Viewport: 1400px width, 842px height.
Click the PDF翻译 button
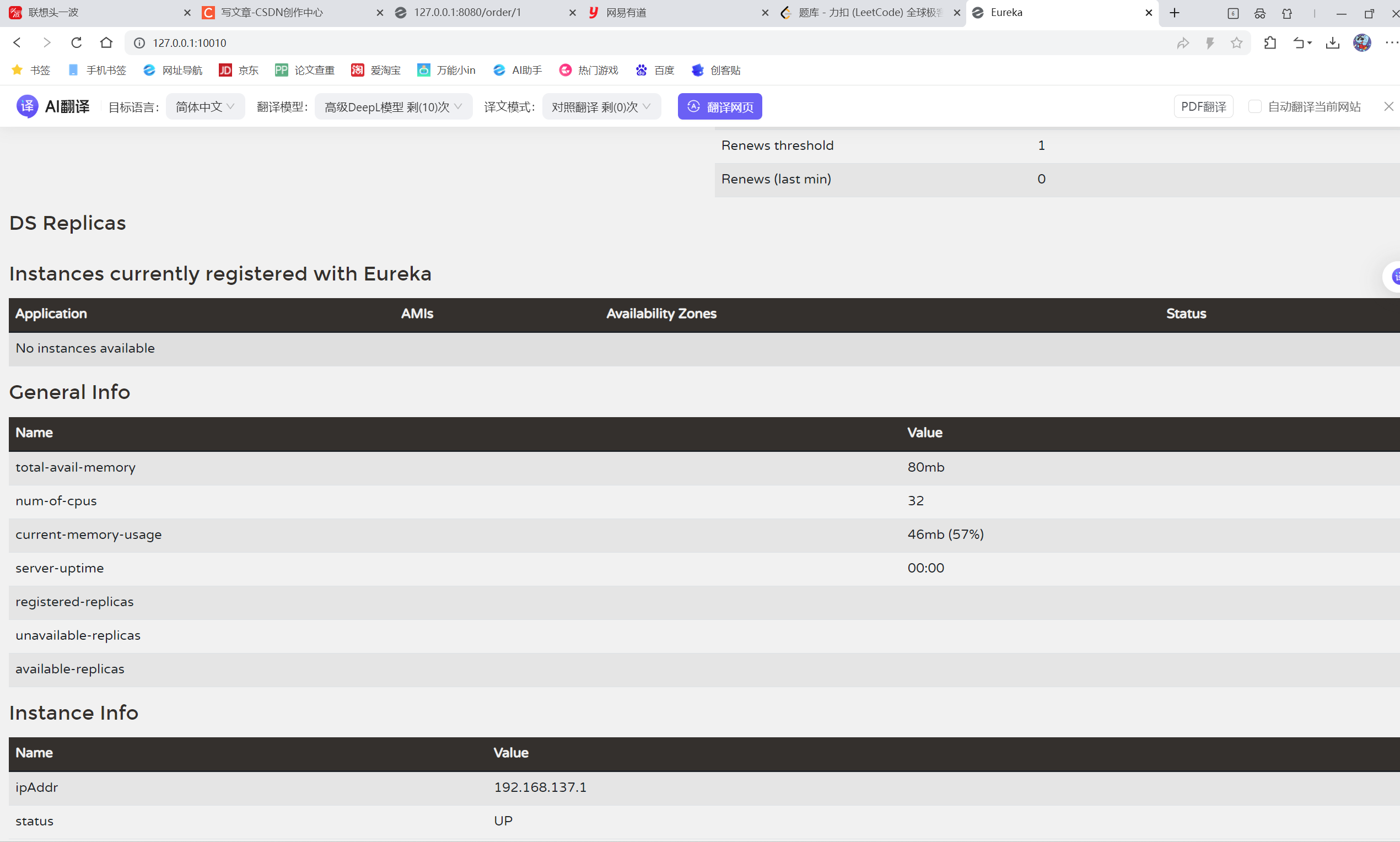[x=1203, y=107]
